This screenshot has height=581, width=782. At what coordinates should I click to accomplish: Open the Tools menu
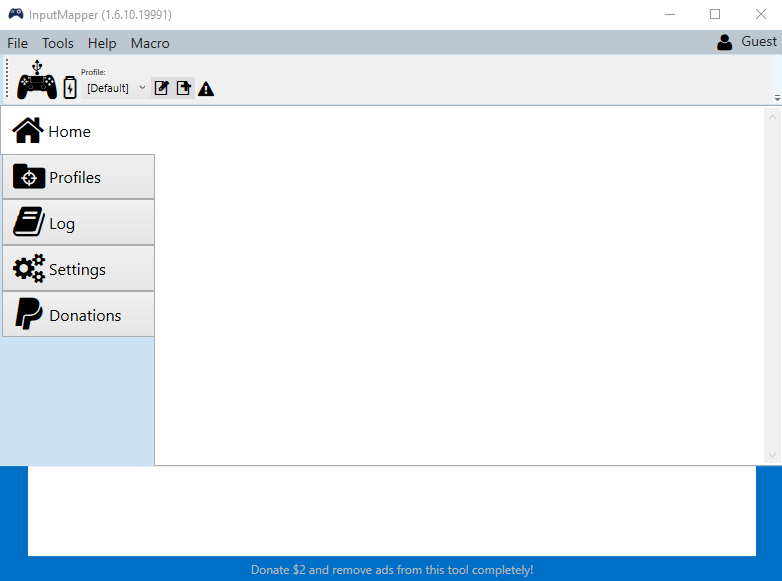[57, 43]
